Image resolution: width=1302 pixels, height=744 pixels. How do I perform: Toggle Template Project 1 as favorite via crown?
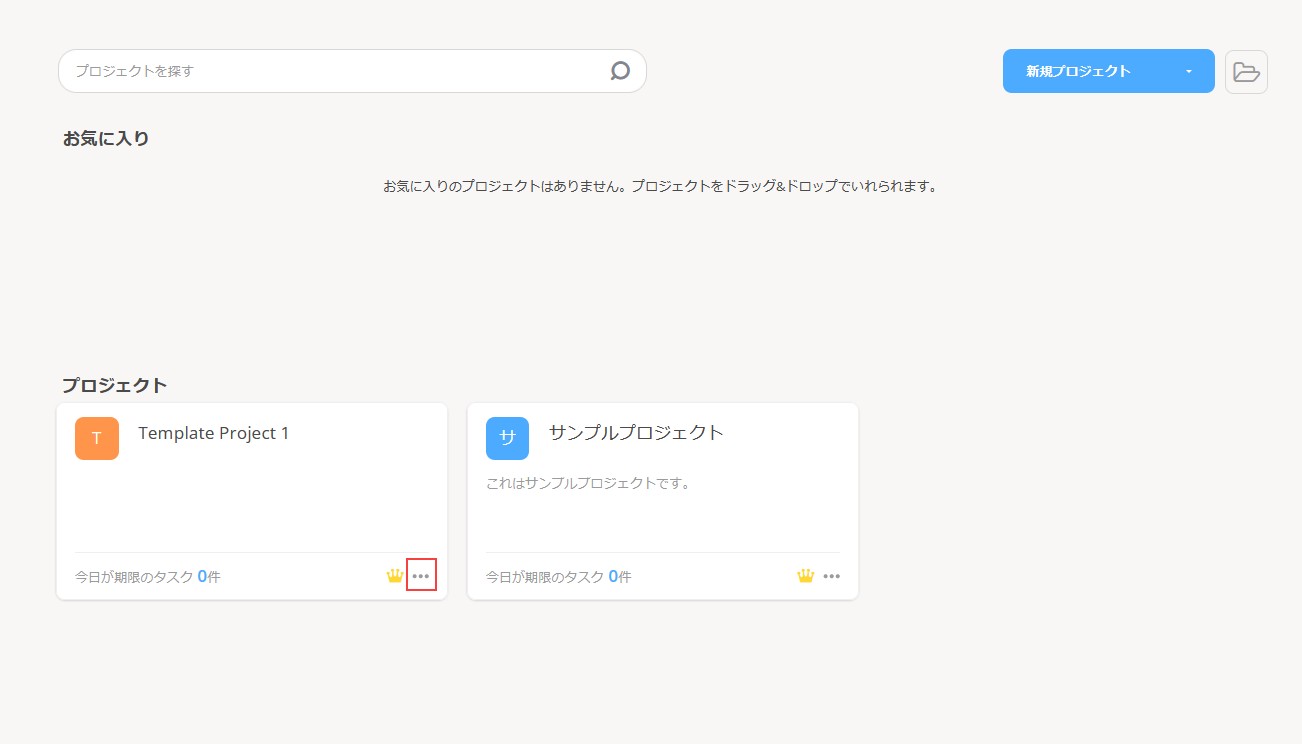point(394,575)
